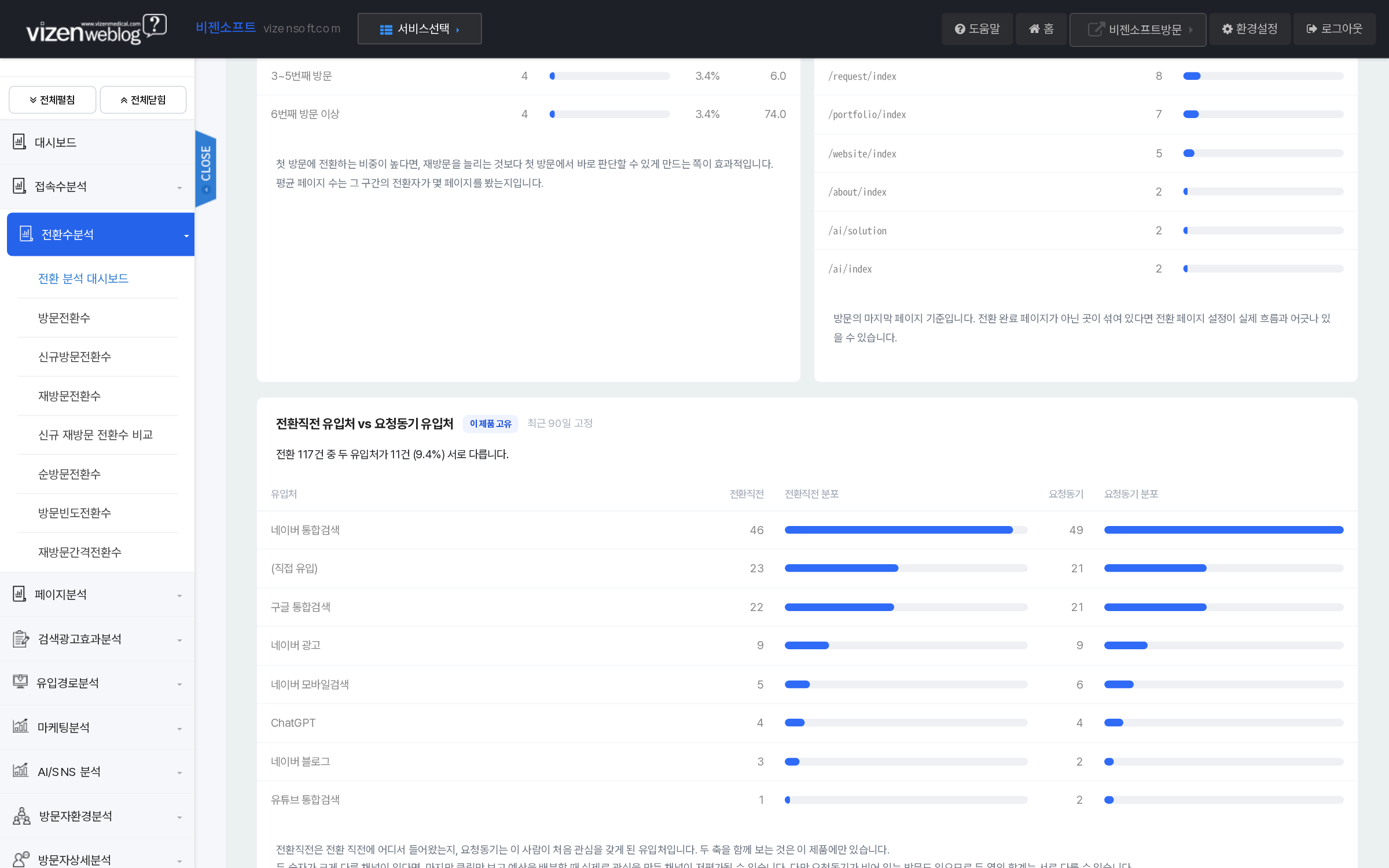The height and width of the screenshot is (868, 1389).
Task: Click the 로그아웃 exit icon
Action: (x=1312, y=29)
